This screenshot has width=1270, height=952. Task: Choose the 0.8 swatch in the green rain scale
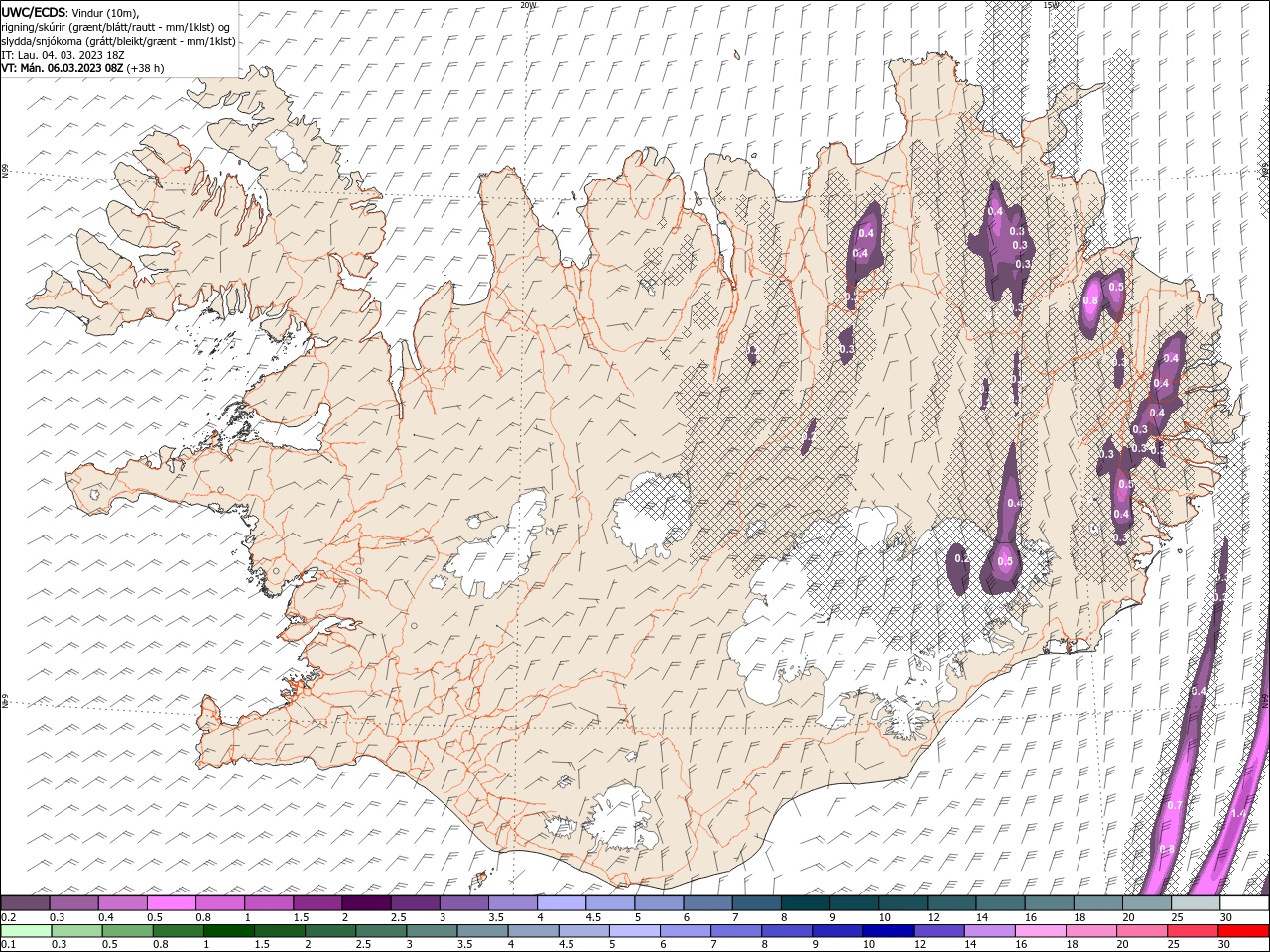tap(179, 931)
